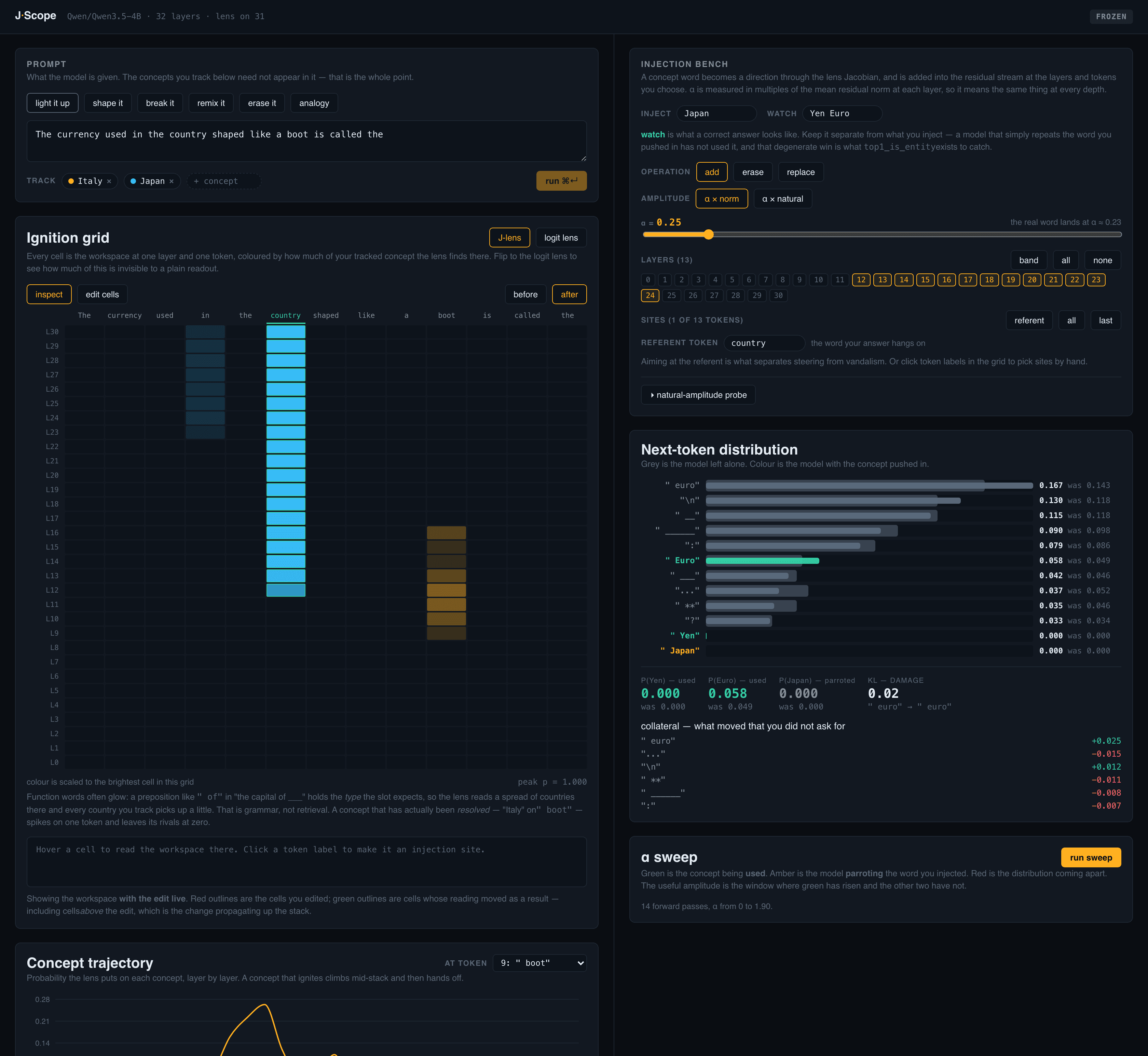Click the alpha slider handle
The image size is (1148, 1056).
pyautogui.click(x=708, y=234)
